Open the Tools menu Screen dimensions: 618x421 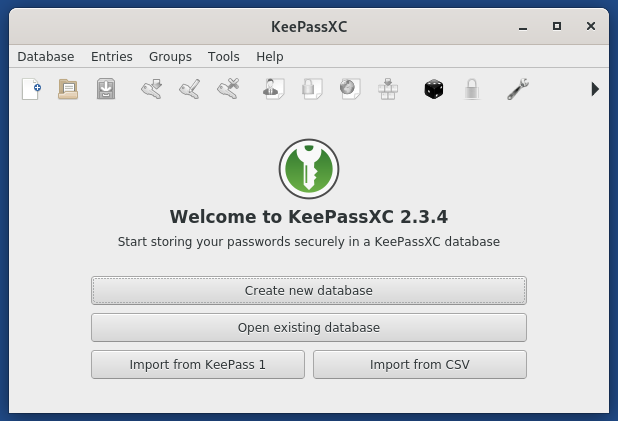(224, 57)
